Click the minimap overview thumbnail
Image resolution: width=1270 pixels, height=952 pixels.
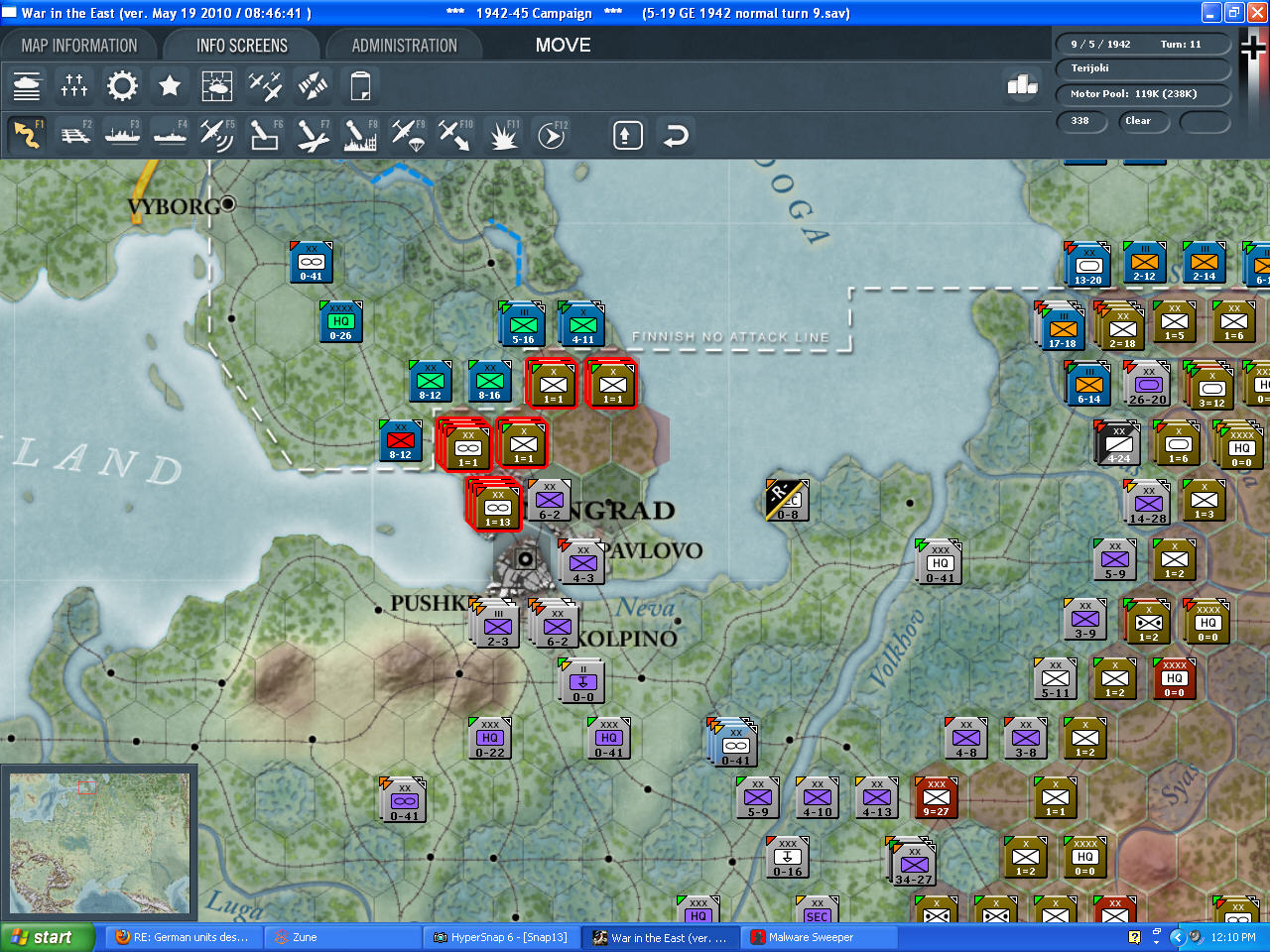[99, 844]
